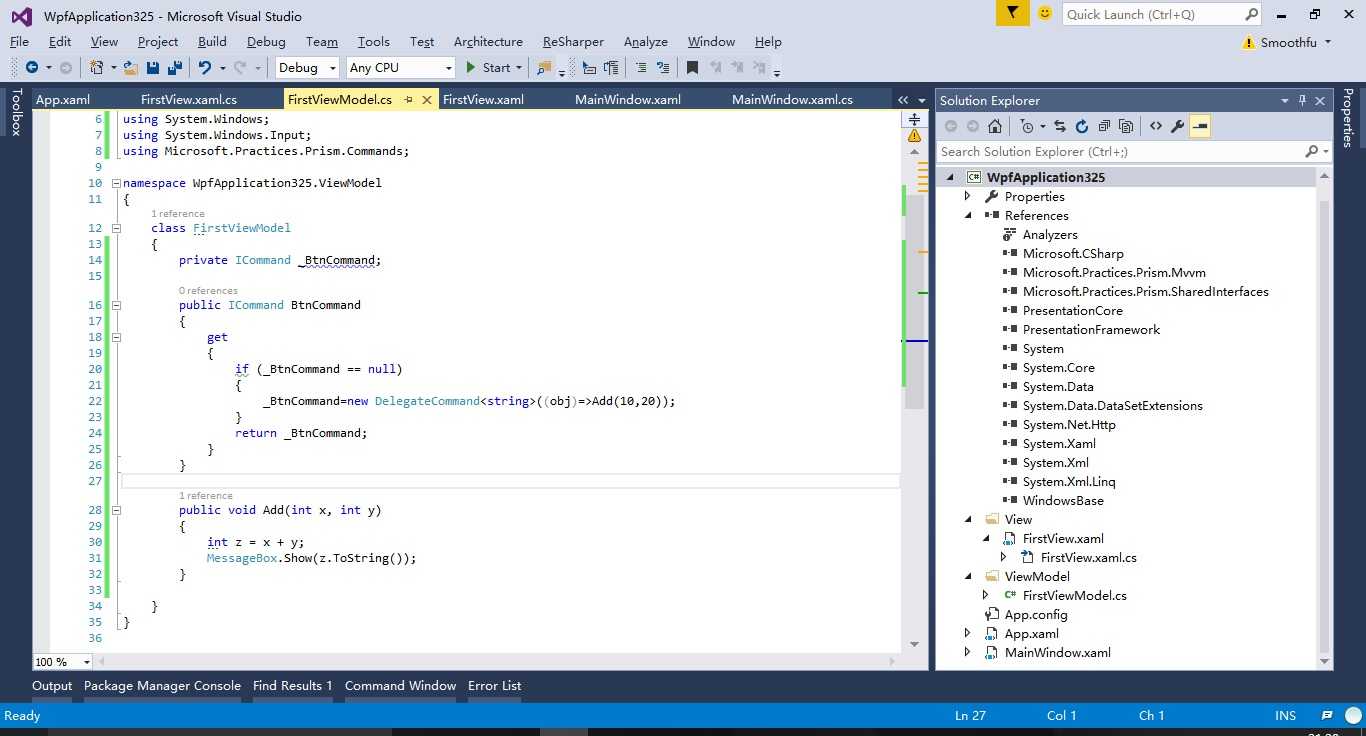Click the New Project toolbar icon

tap(97, 68)
